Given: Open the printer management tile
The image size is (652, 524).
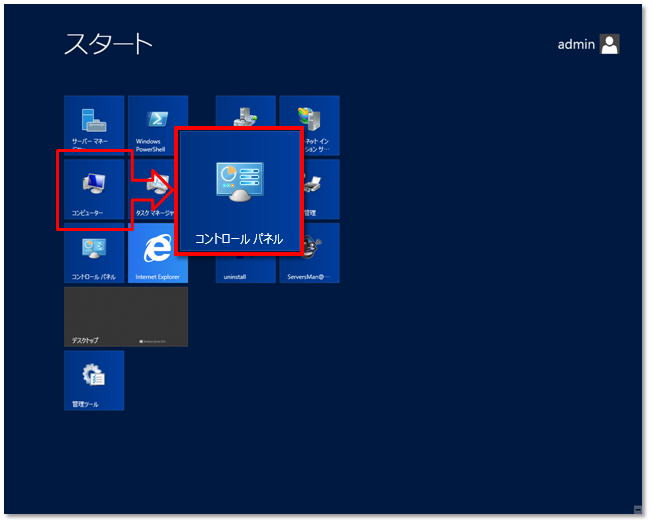Looking at the screenshot, I should click(x=320, y=189).
